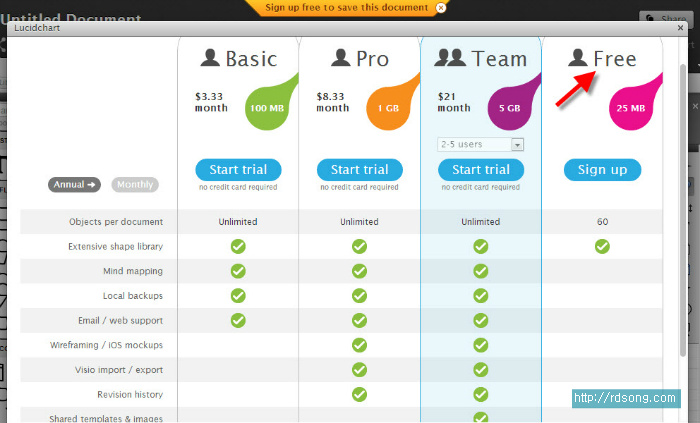This screenshot has height=423, width=700.
Task: Start trial for the Team plan
Action: [x=481, y=169]
